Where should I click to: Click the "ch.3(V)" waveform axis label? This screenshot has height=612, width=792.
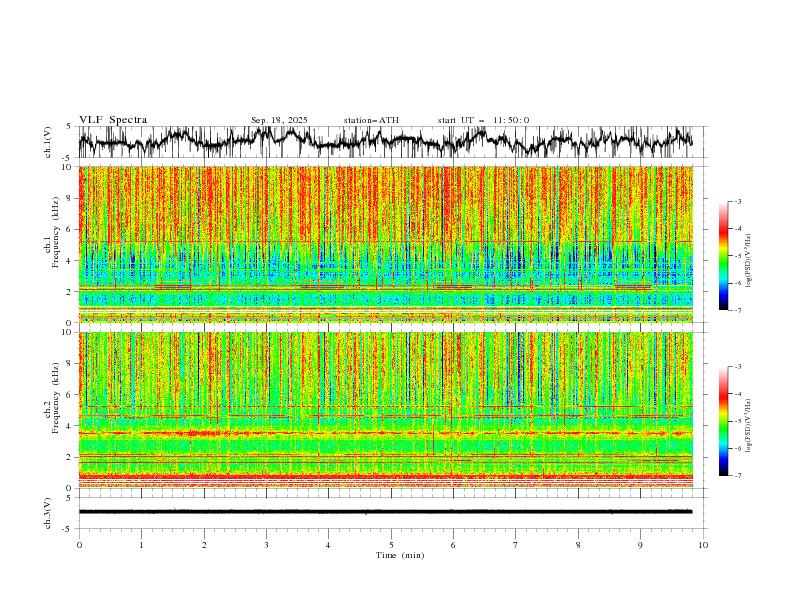click(48, 513)
